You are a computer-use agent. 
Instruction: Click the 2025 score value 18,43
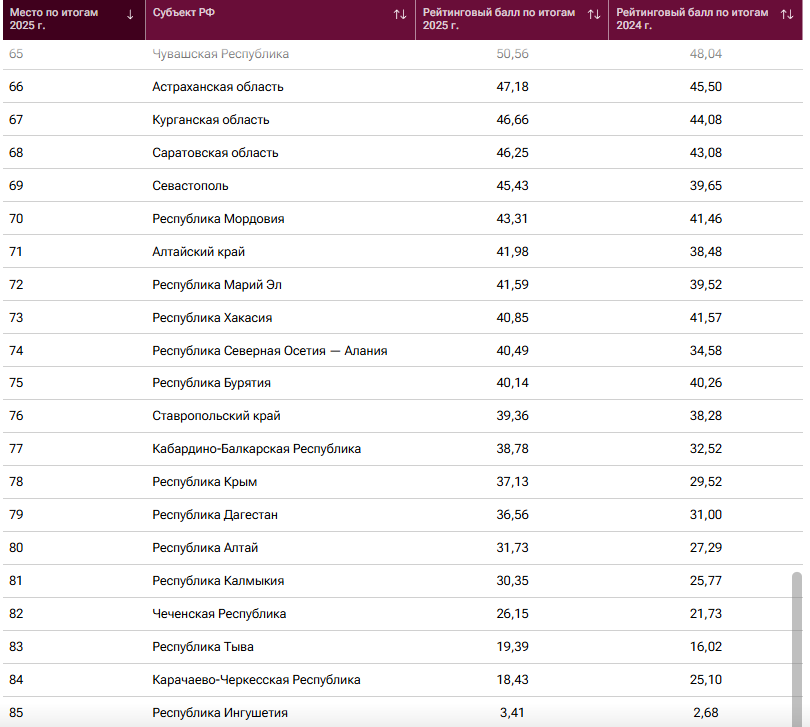point(512,681)
